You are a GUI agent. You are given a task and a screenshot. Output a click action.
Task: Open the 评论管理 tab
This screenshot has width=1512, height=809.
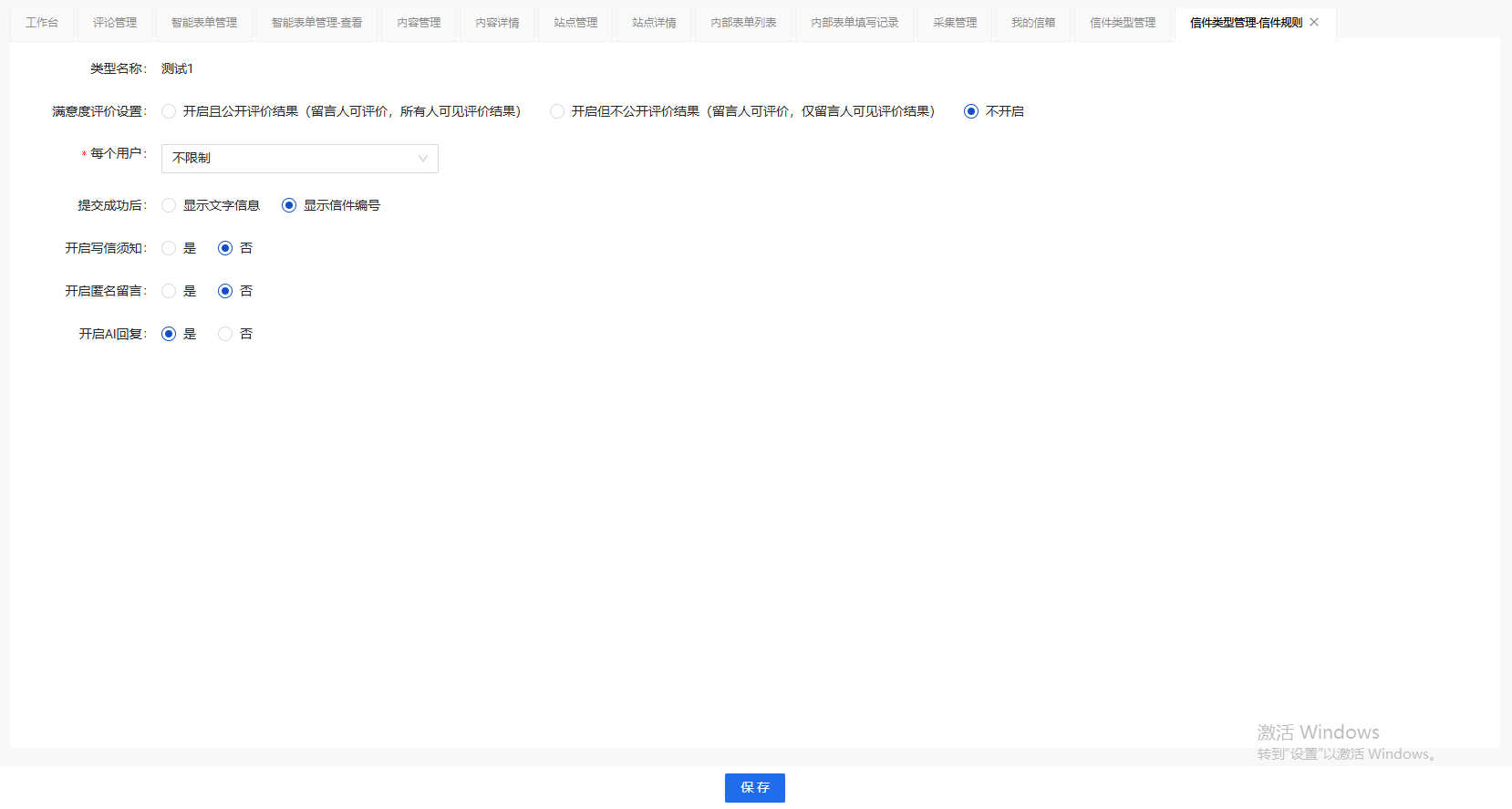115,23
